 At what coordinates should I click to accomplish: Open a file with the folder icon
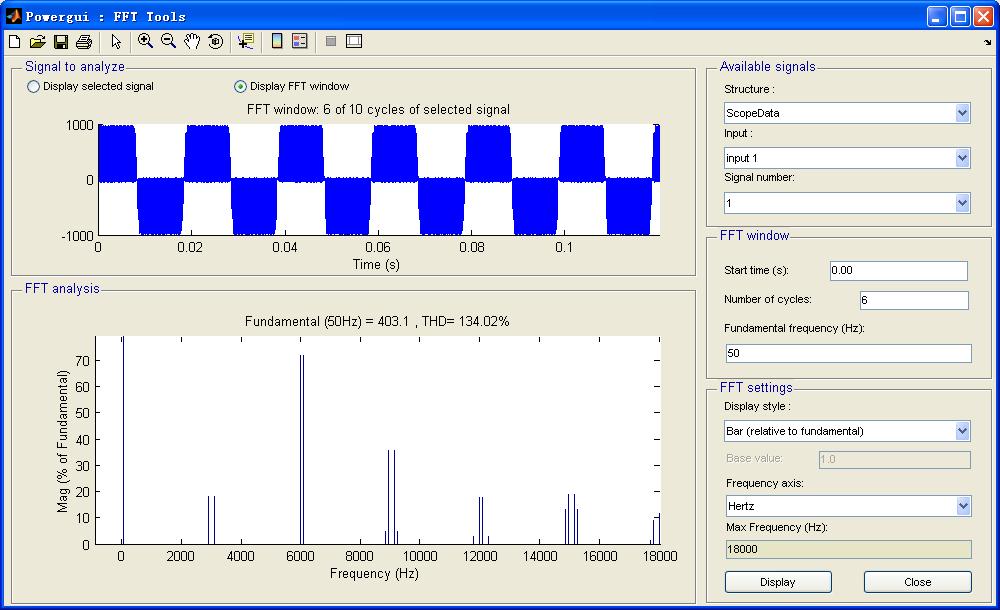37,41
